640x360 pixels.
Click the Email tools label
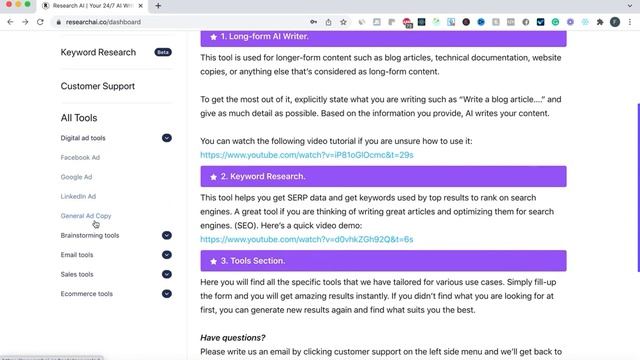(77, 255)
